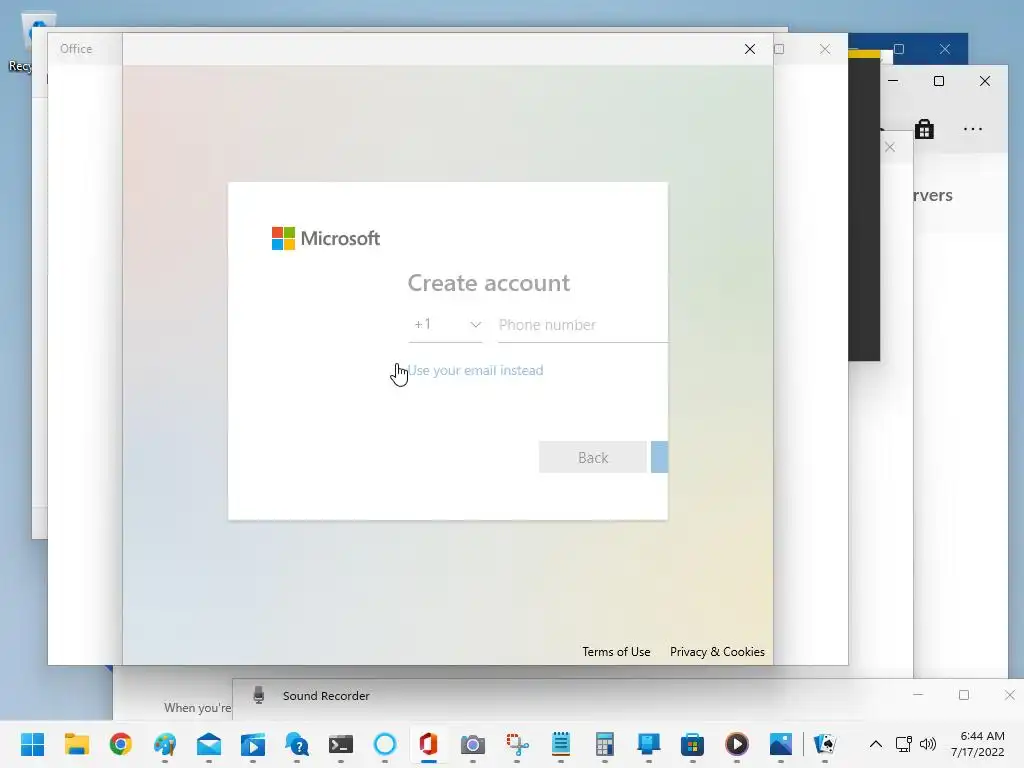Open Snipping Tool from taskbar
Viewport: 1024px width, 768px height.
coord(517,744)
